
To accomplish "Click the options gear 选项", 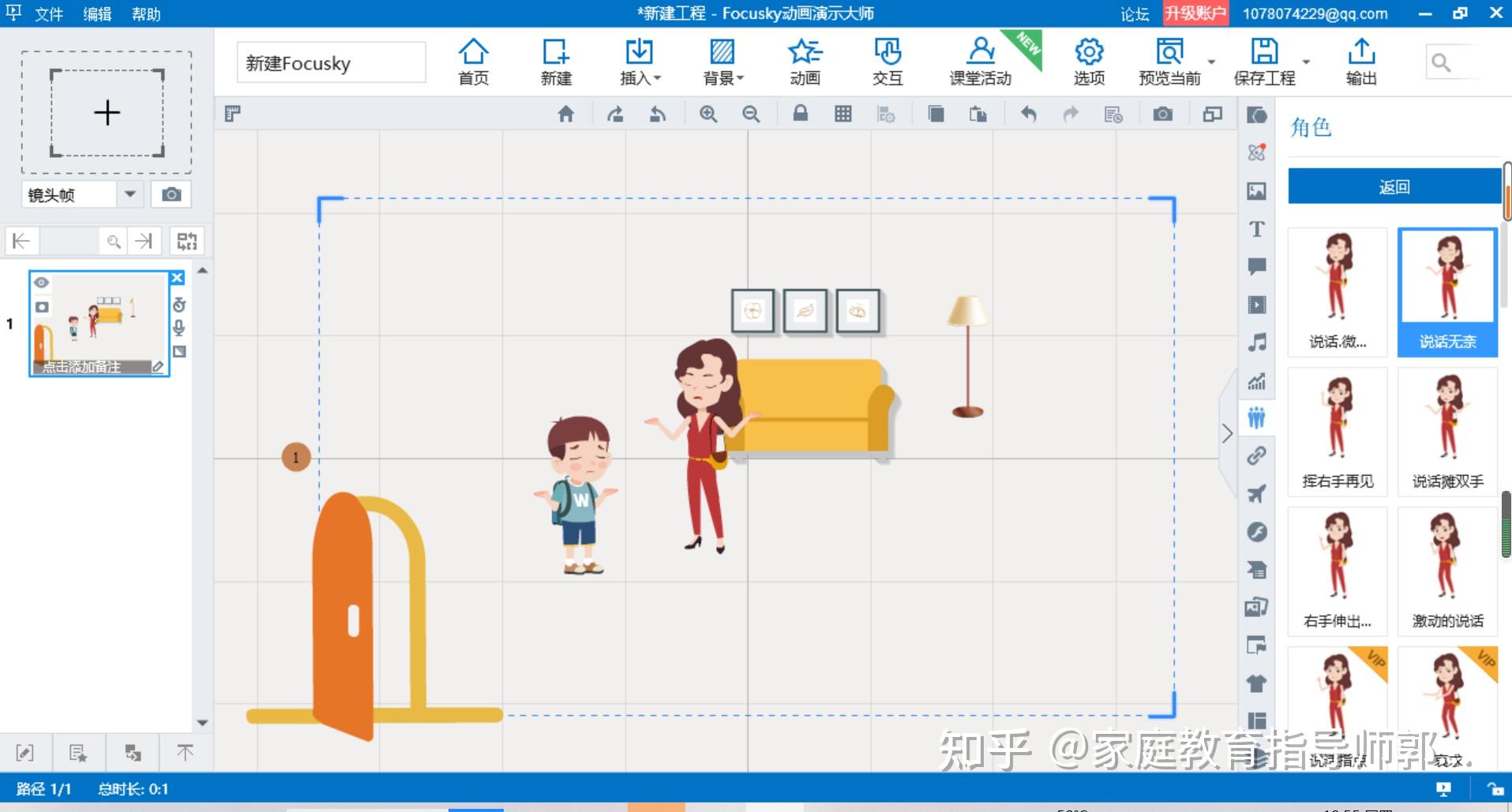I will point(1089,62).
